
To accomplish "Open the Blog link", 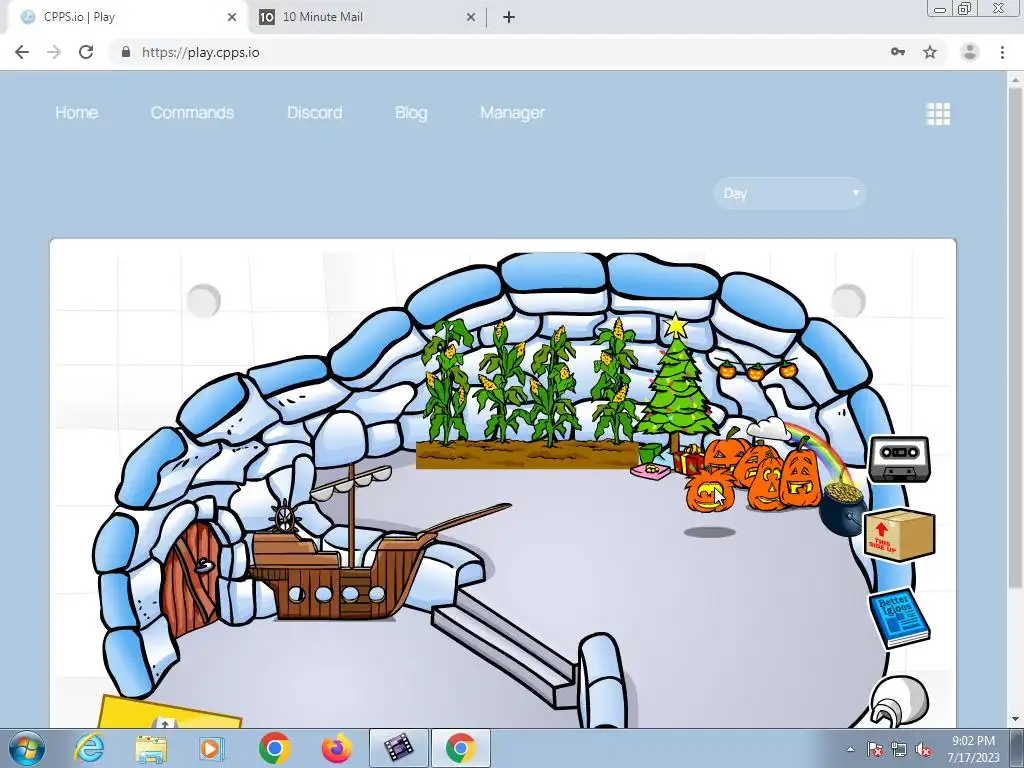I will pos(411,113).
